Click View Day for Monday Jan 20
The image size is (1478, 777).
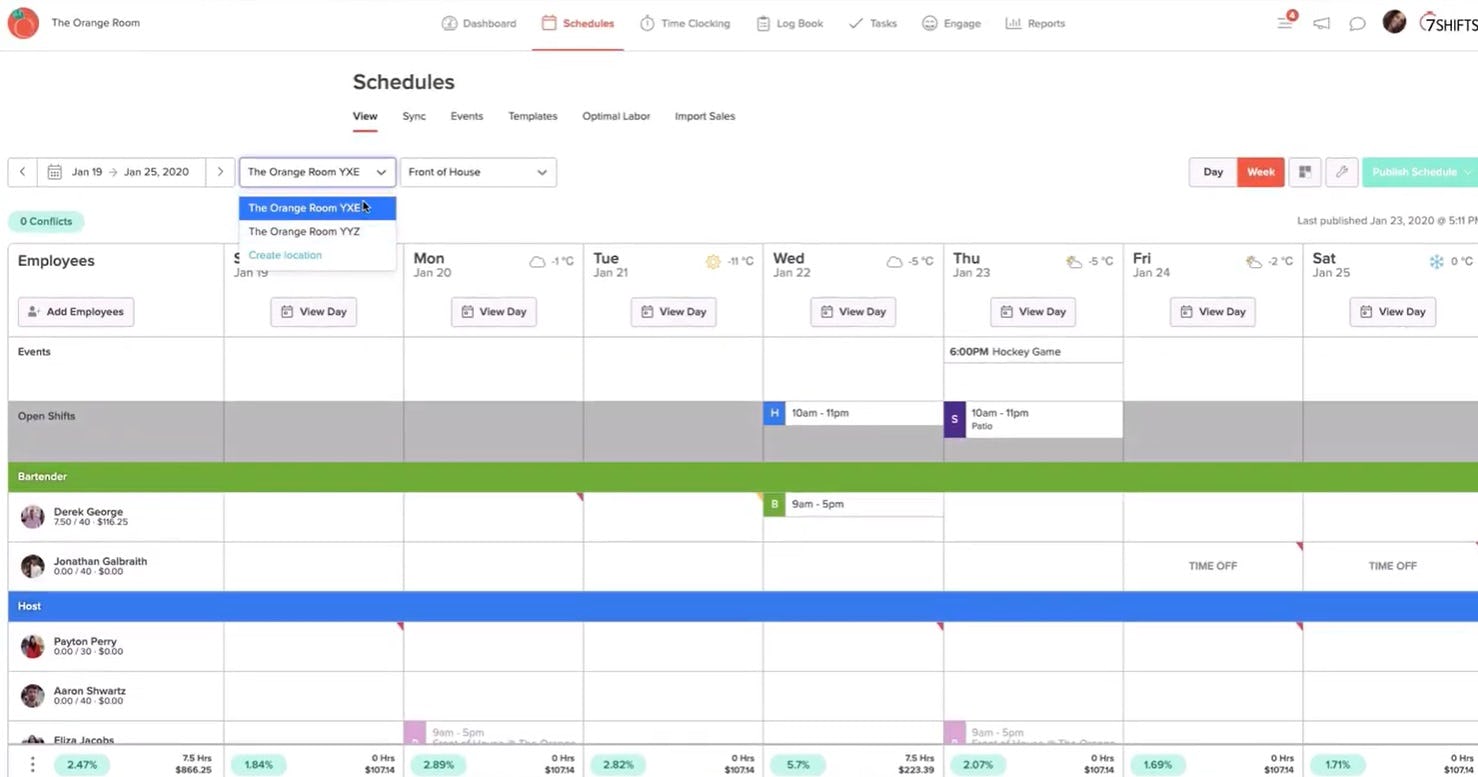494,312
